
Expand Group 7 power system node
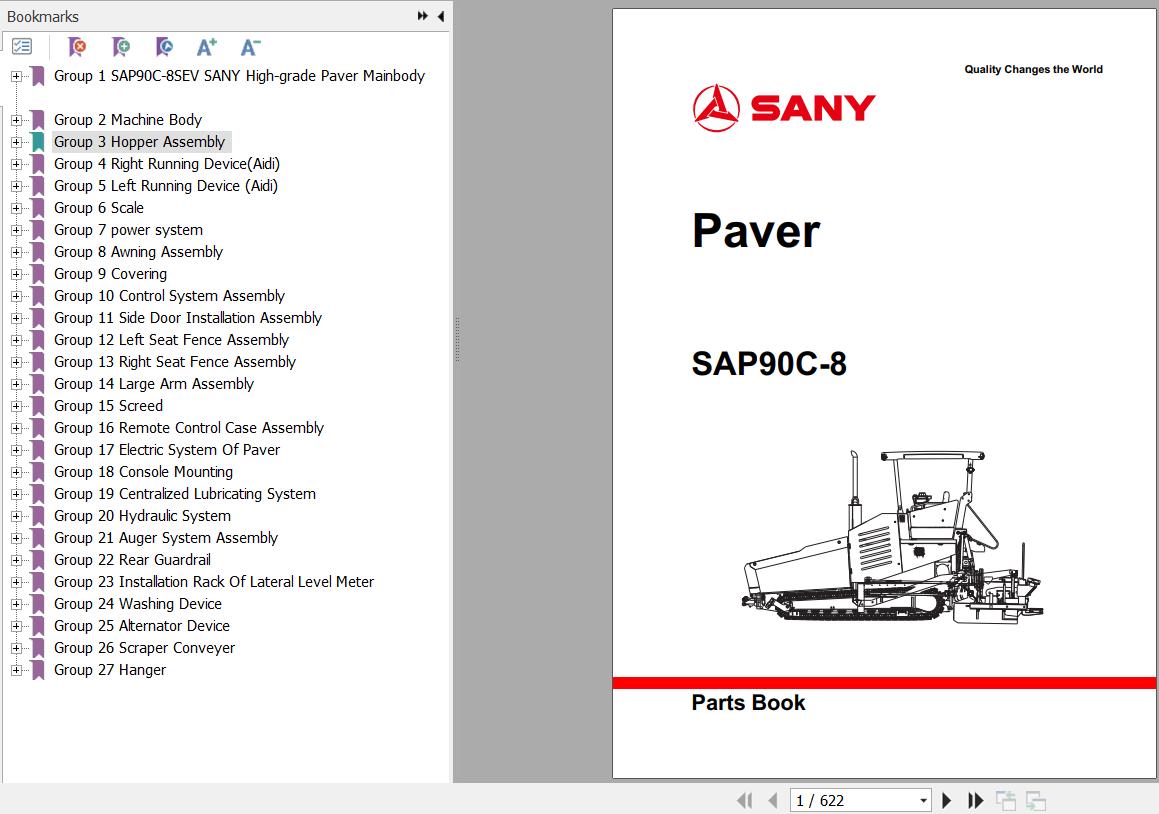point(16,230)
